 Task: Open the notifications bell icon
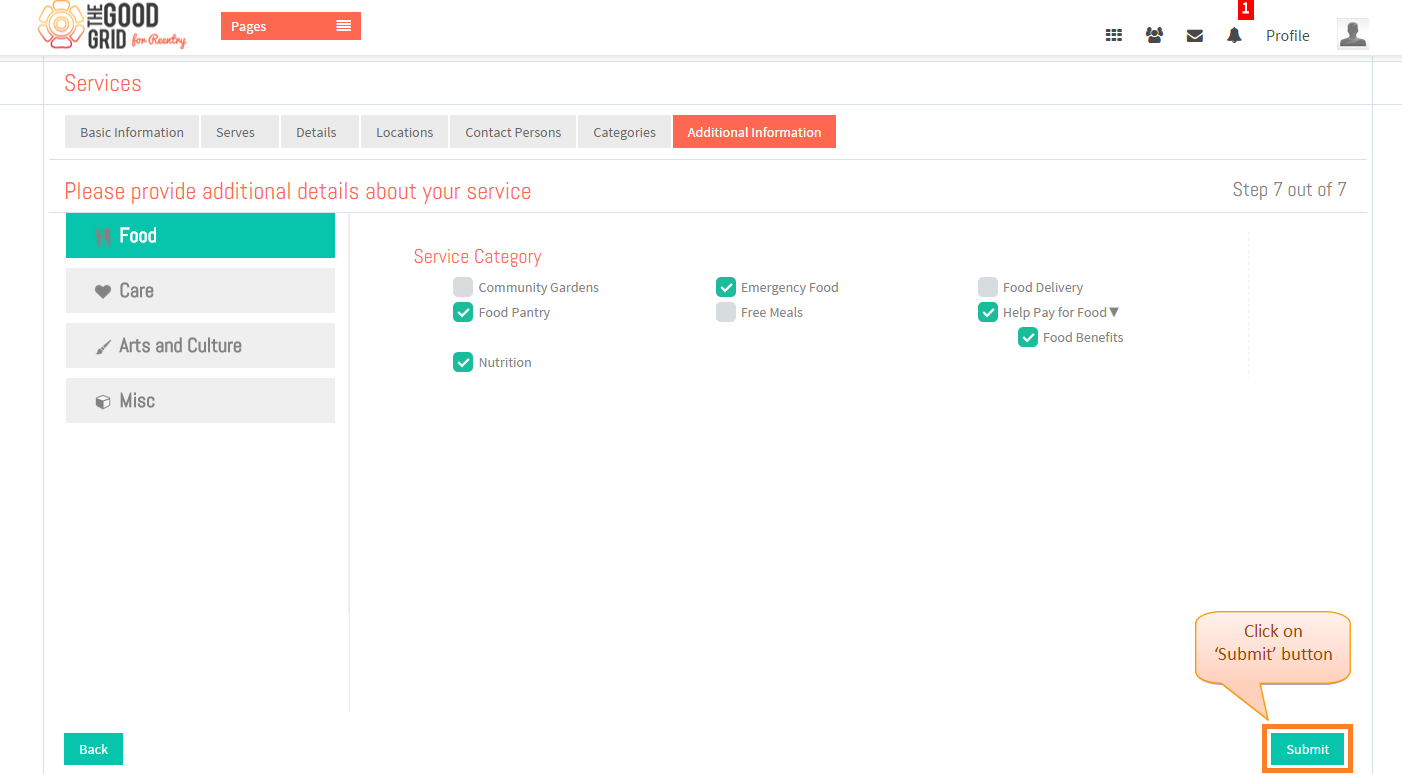(x=1234, y=35)
